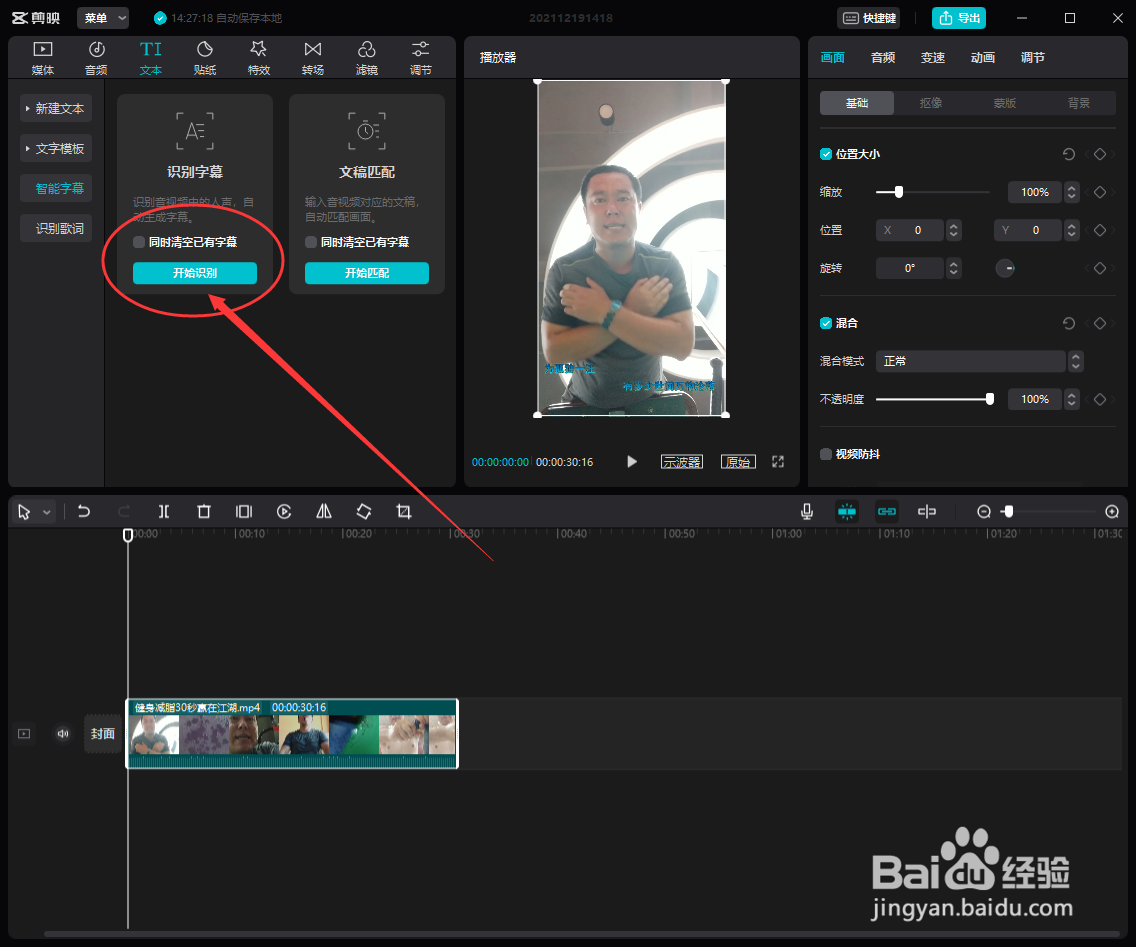Click the 导出 export button
The height and width of the screenshot is (947, 1136).
pos(959,18)
